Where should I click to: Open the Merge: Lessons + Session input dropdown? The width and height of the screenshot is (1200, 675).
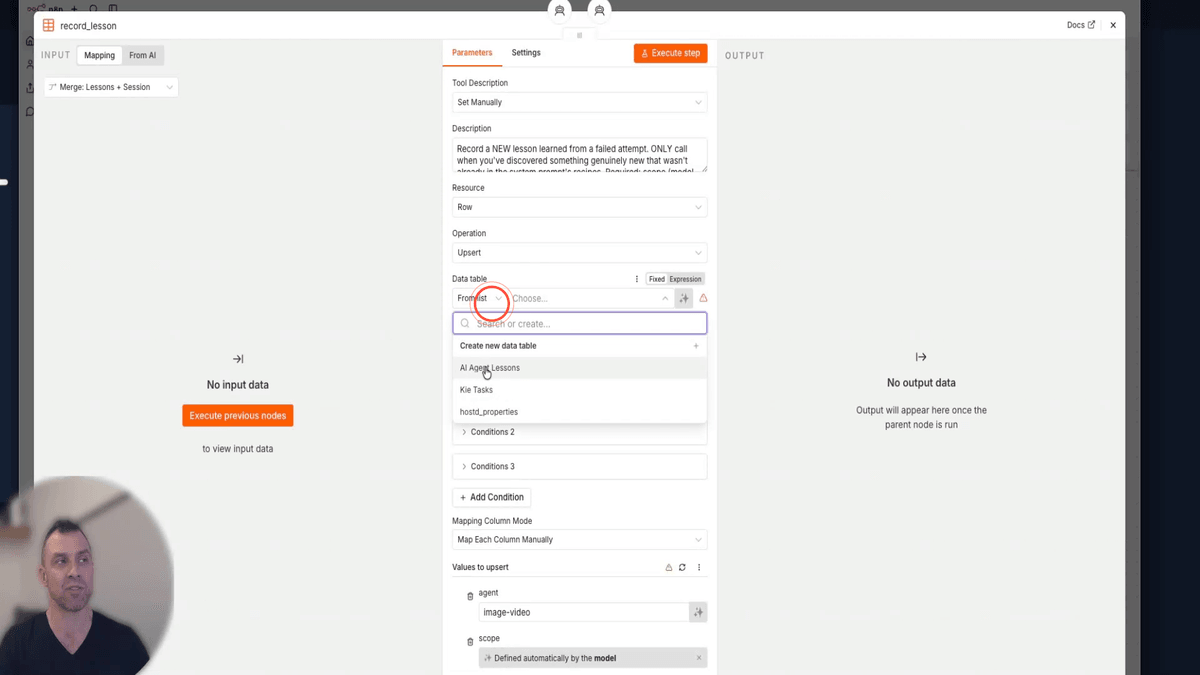tap(111, 87)
